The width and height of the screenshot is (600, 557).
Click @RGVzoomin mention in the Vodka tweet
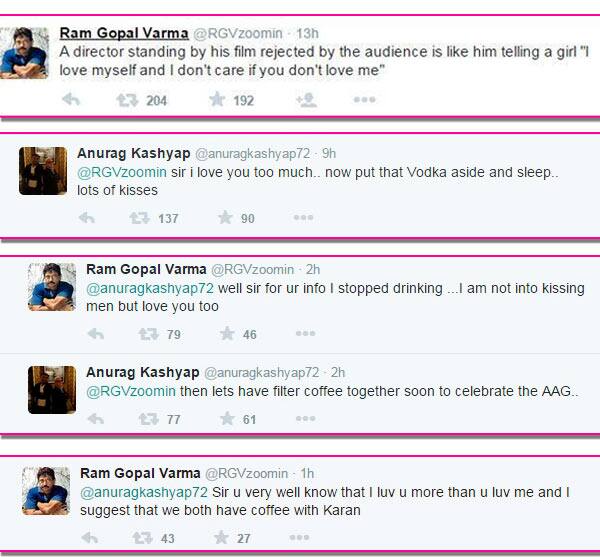tap(122, 172)
